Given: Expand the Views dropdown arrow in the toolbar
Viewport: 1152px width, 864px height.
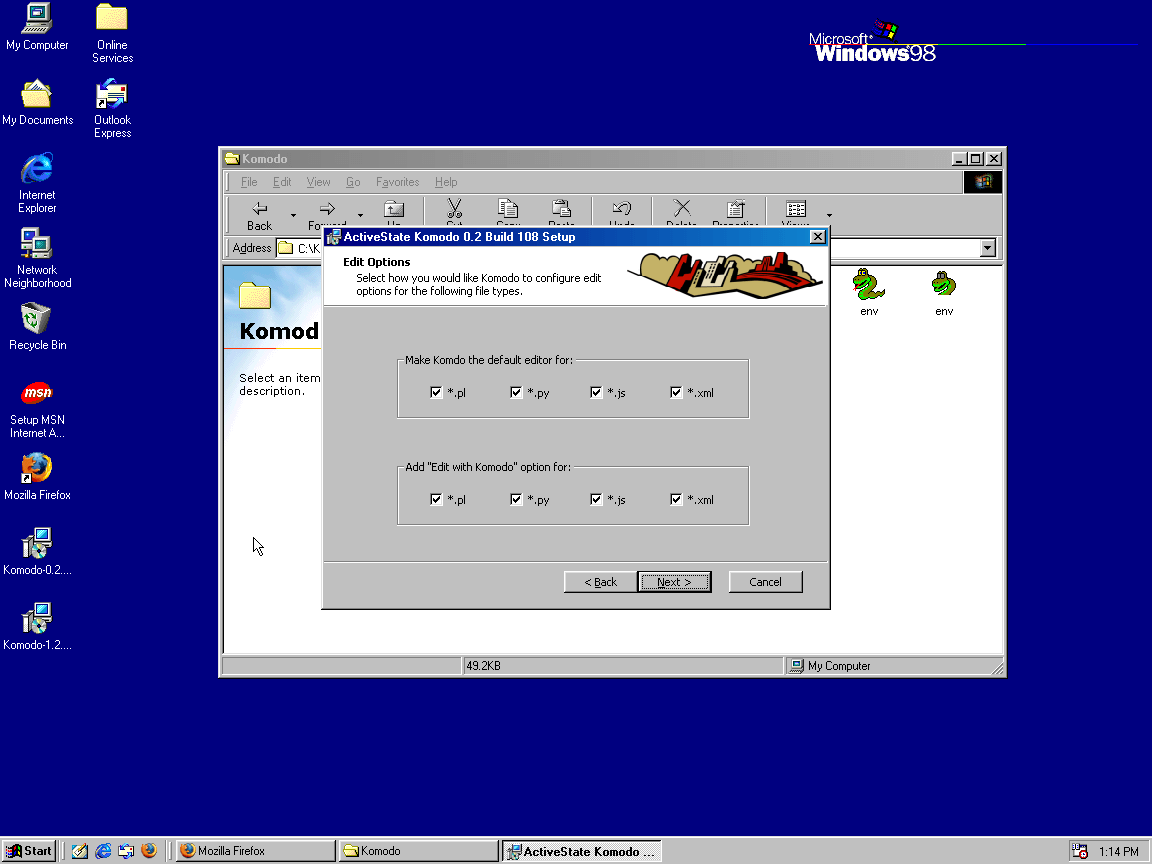Looking at the screenshot, I should 829,215.
